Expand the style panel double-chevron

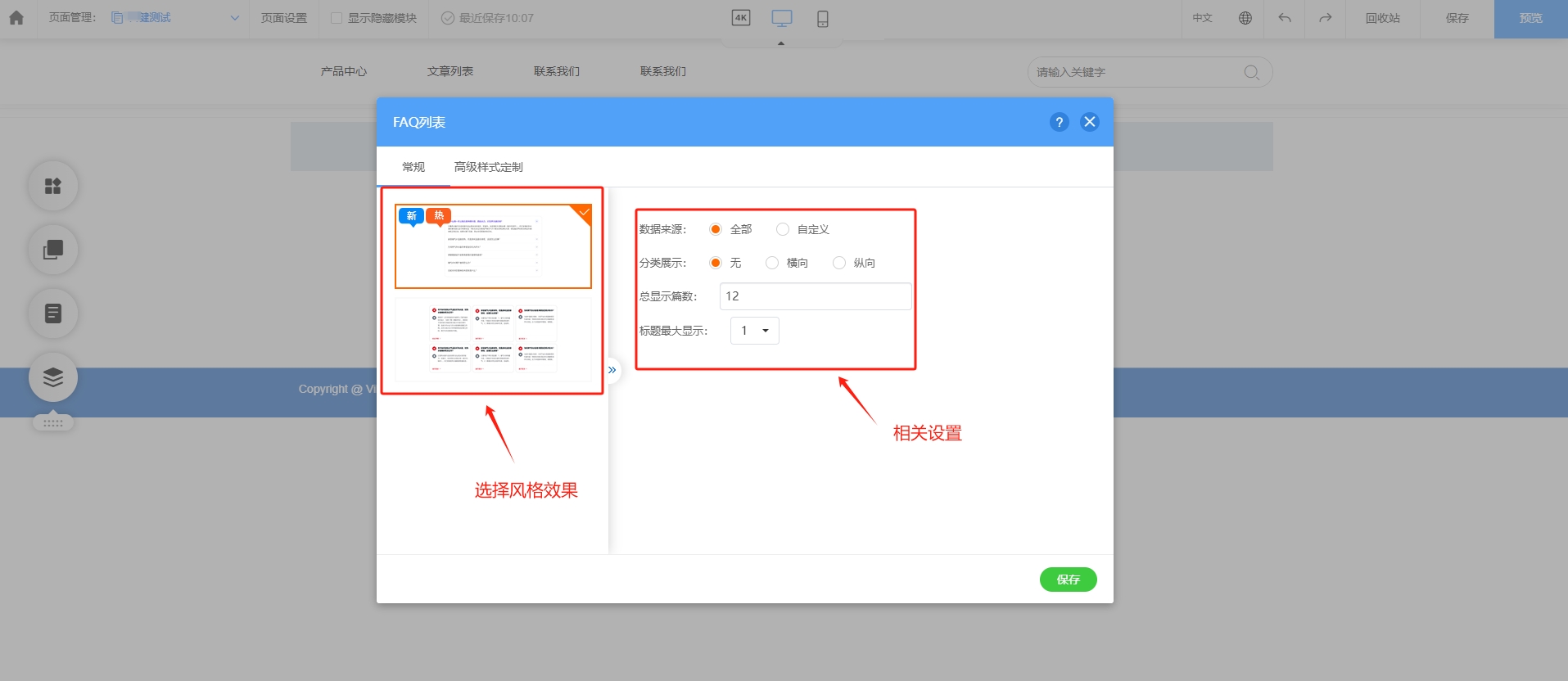coord(612,370)
